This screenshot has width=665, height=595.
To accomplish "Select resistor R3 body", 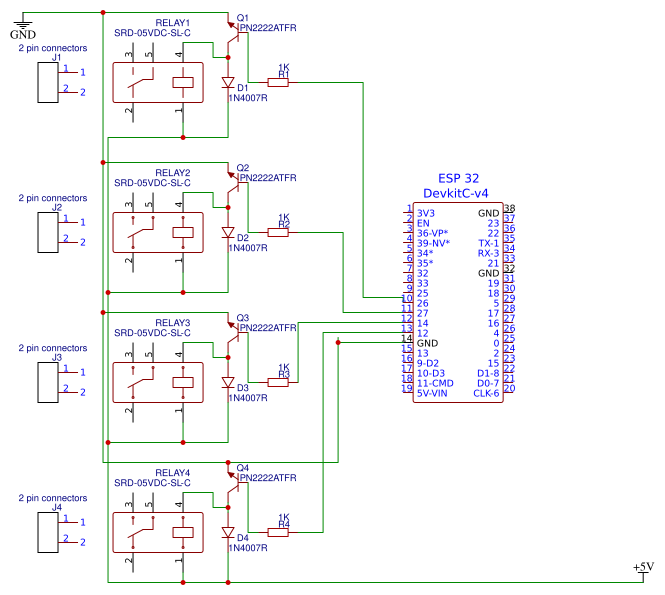I will 278,383.
